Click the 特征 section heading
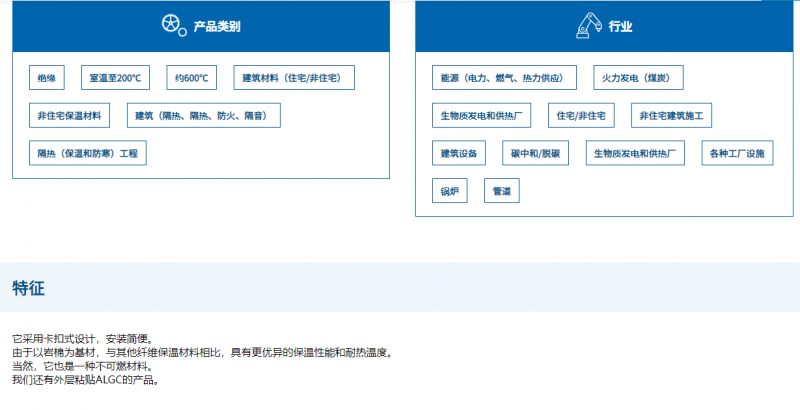Image resolution: width=800 pixels, height=410 pixels. 28,289
